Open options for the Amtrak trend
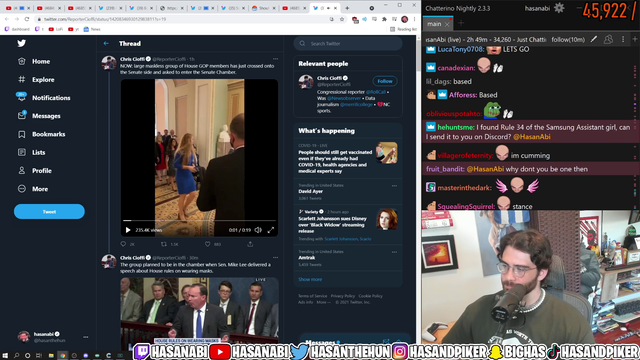This screenshot has height=360, width=640. [394, 252]
